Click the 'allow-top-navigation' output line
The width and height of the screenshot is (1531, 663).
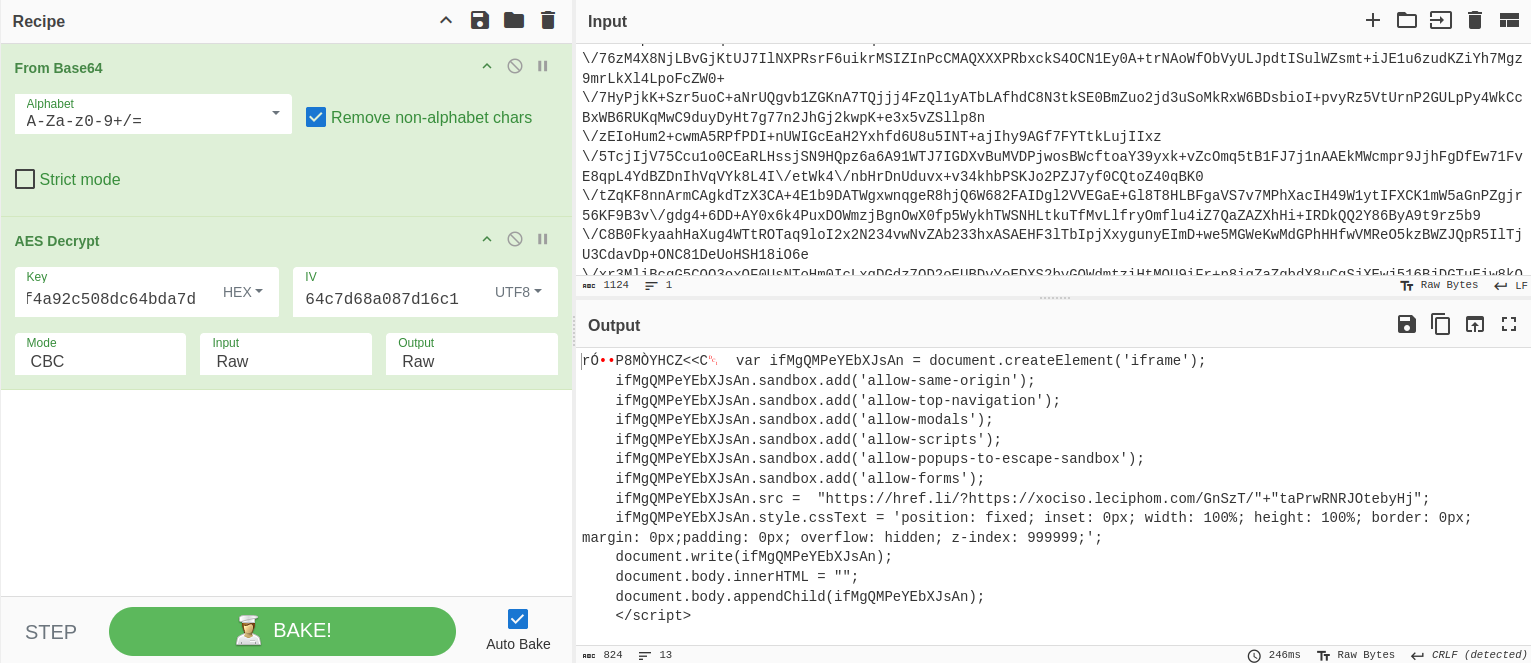pos(838,400)
